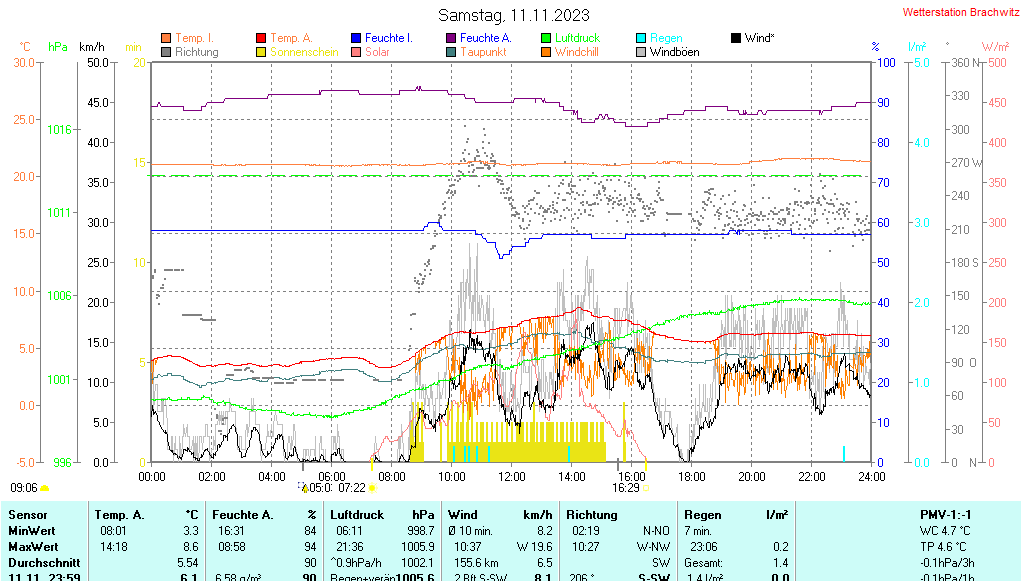Click the 16:29 sunset time marker

tap(626, 488)
